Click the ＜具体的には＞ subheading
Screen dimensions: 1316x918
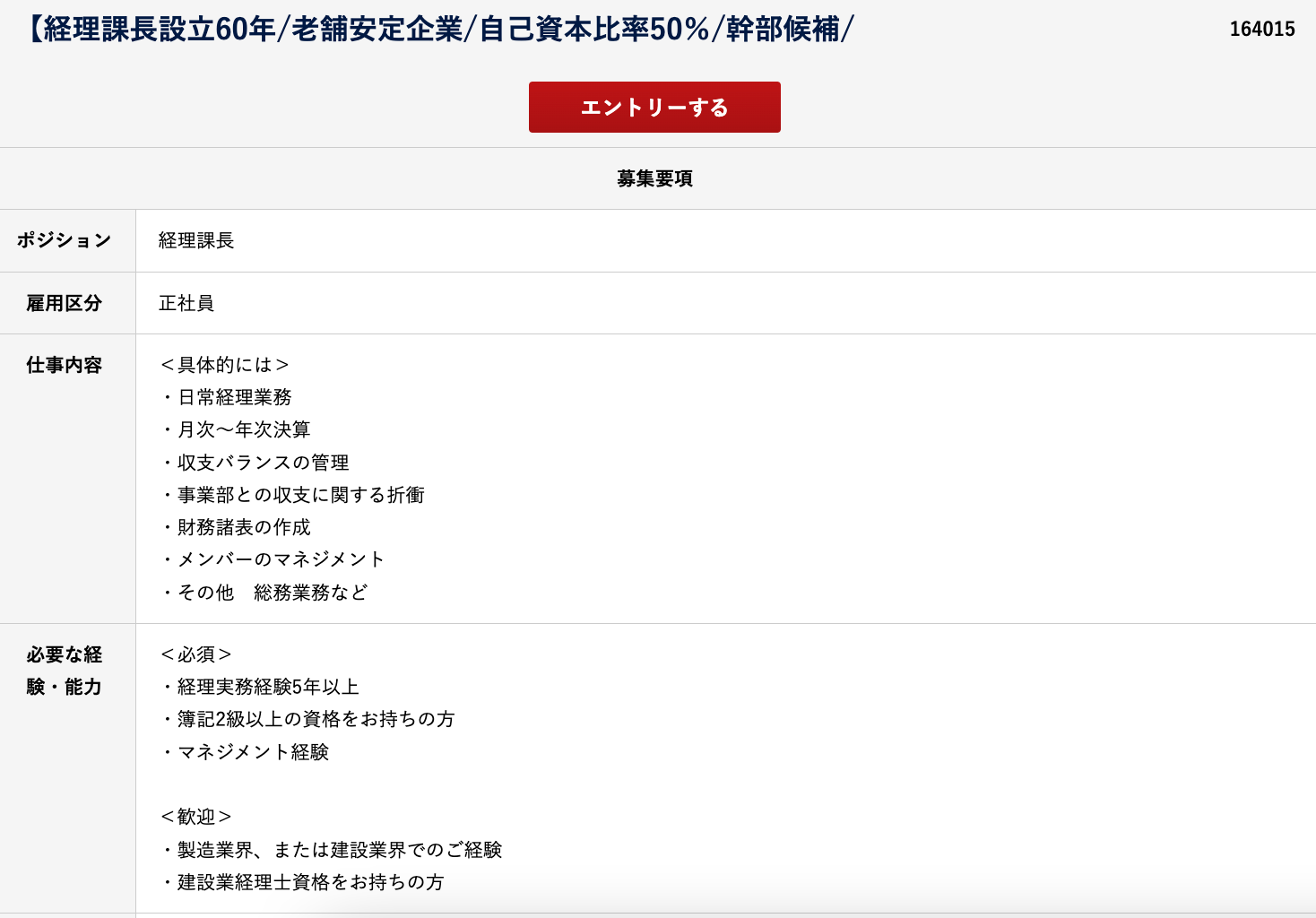pyautogui.click(x=224, y=365)
